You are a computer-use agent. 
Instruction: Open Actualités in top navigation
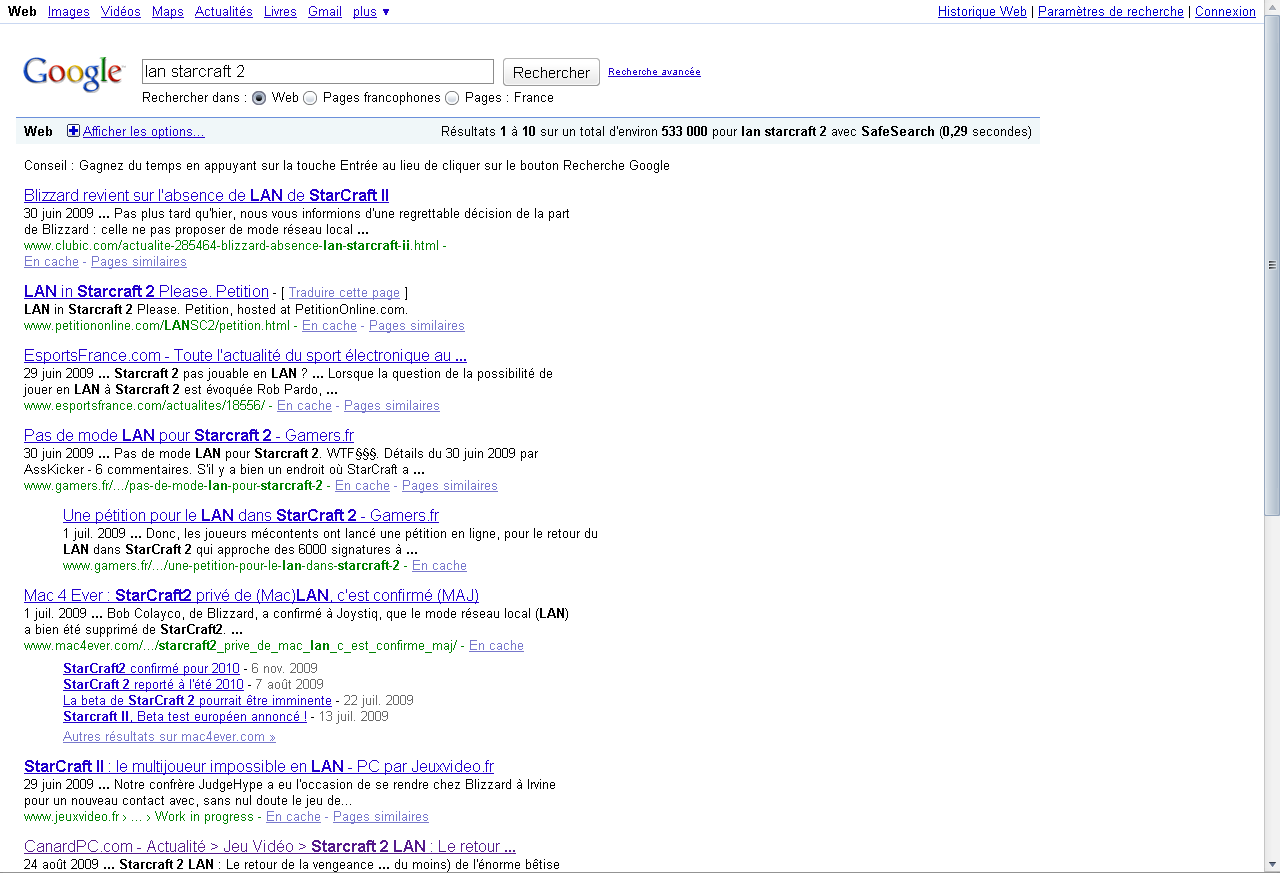pyautogui.click(x=224, y=12)
